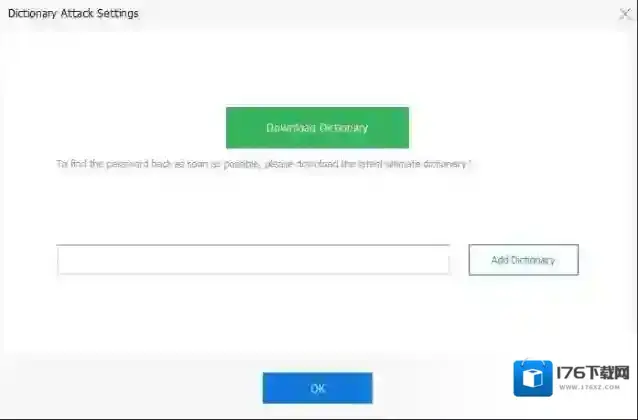Click the Add Dictionary button
The width and height of the screenshot is (638, 420).
coord(523,260)
